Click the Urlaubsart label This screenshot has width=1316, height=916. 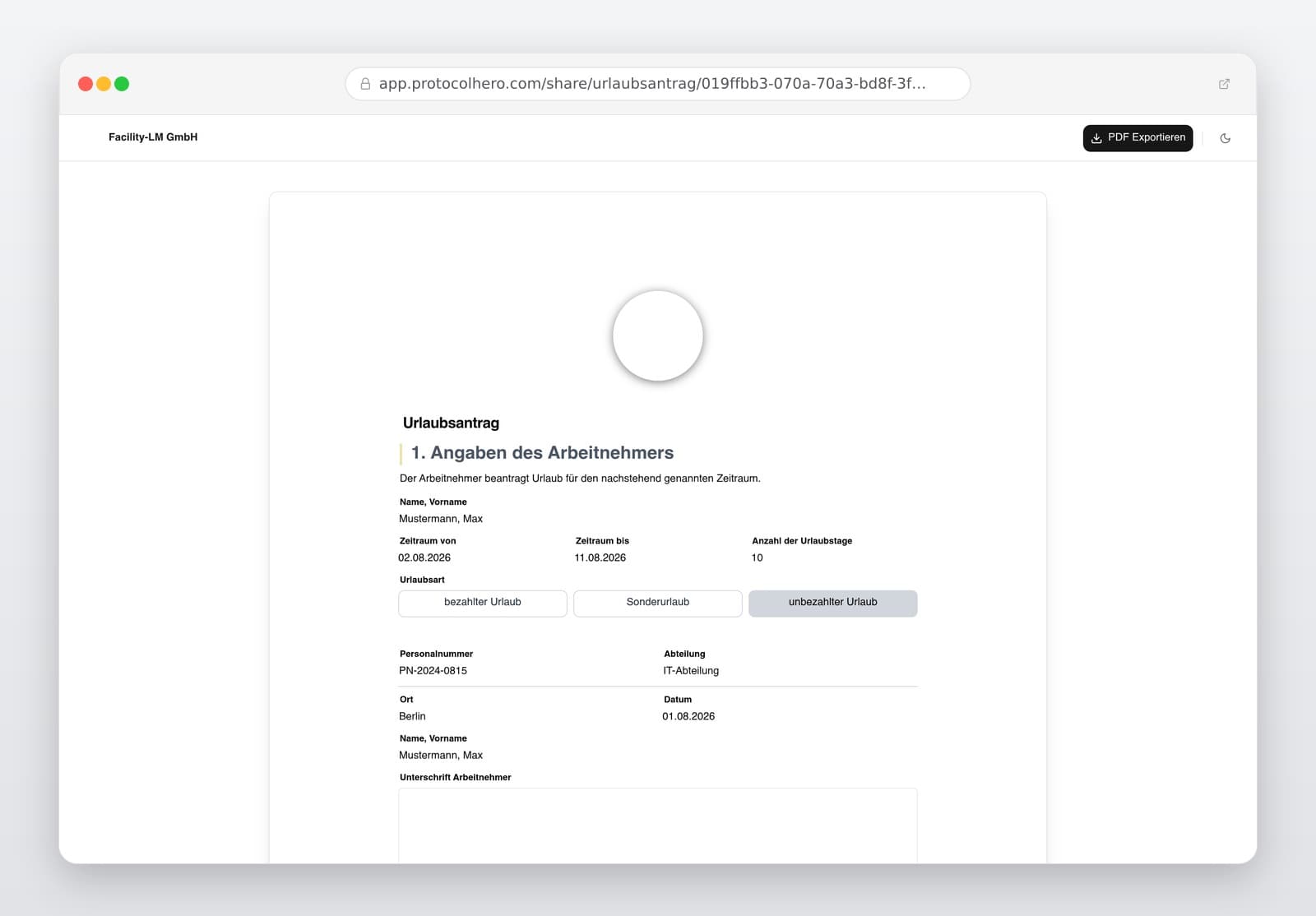tap(422, 580)
